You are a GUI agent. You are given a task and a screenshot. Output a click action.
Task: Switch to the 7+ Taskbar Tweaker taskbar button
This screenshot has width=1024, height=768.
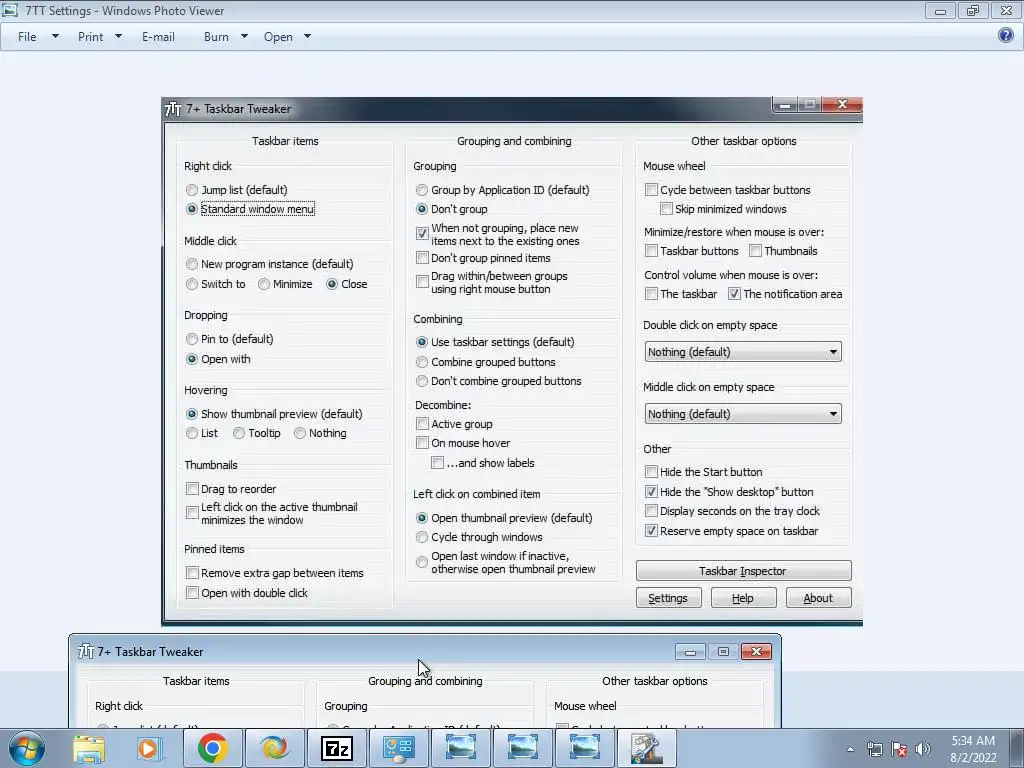(646, 748)
